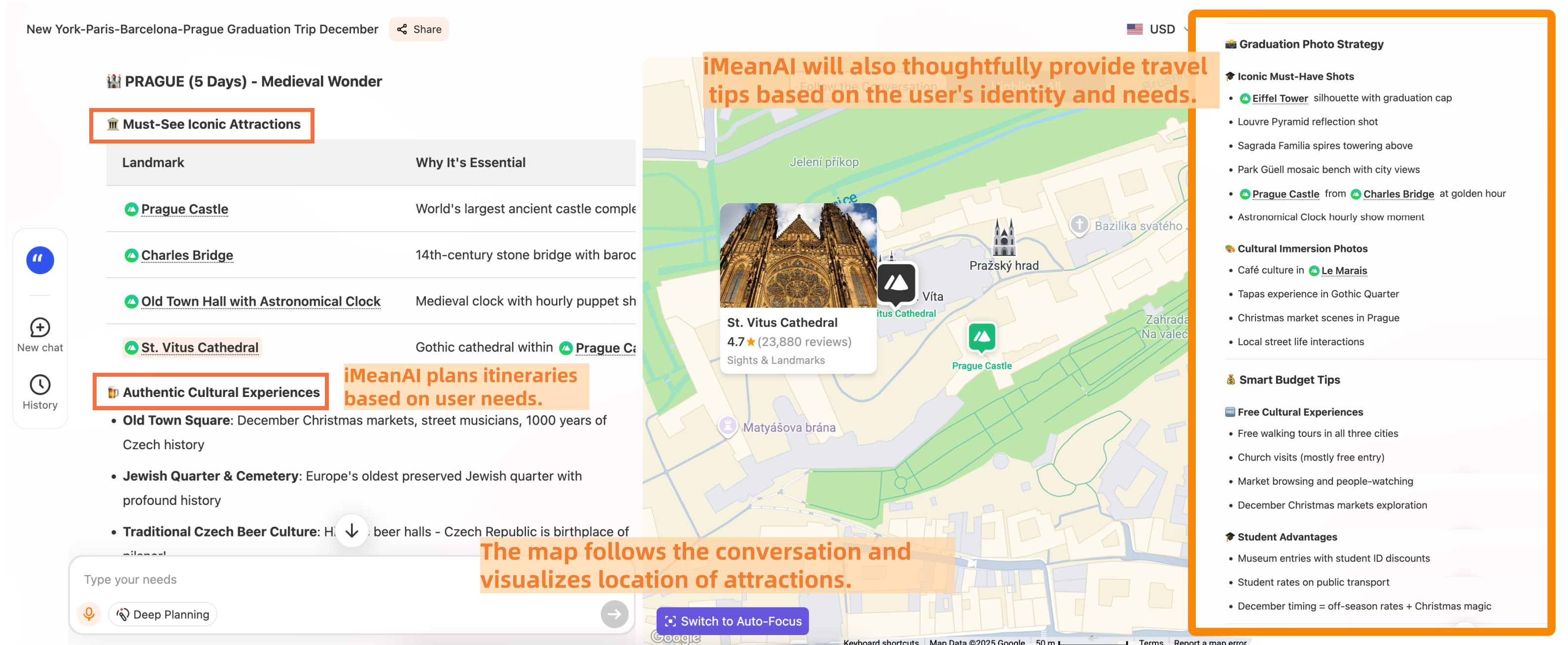
Task: Click the trip title New York-Paris-Barcelona-Prague
Action: [202, 29]
